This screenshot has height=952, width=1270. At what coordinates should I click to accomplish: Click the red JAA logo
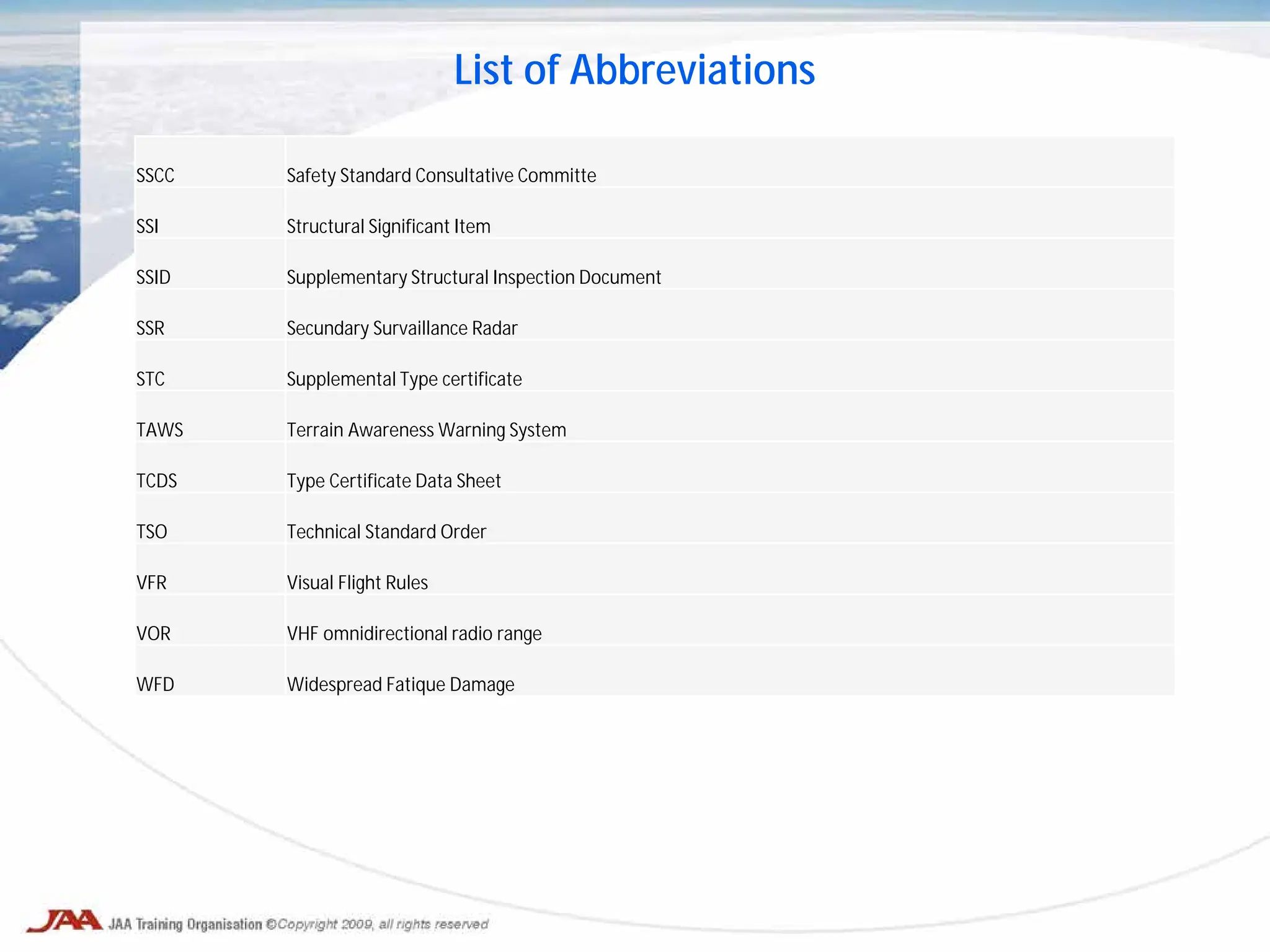click(64, 921)
